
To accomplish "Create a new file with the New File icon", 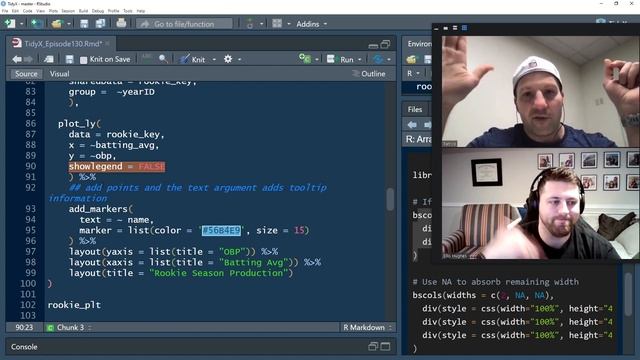I will point(9,24).
